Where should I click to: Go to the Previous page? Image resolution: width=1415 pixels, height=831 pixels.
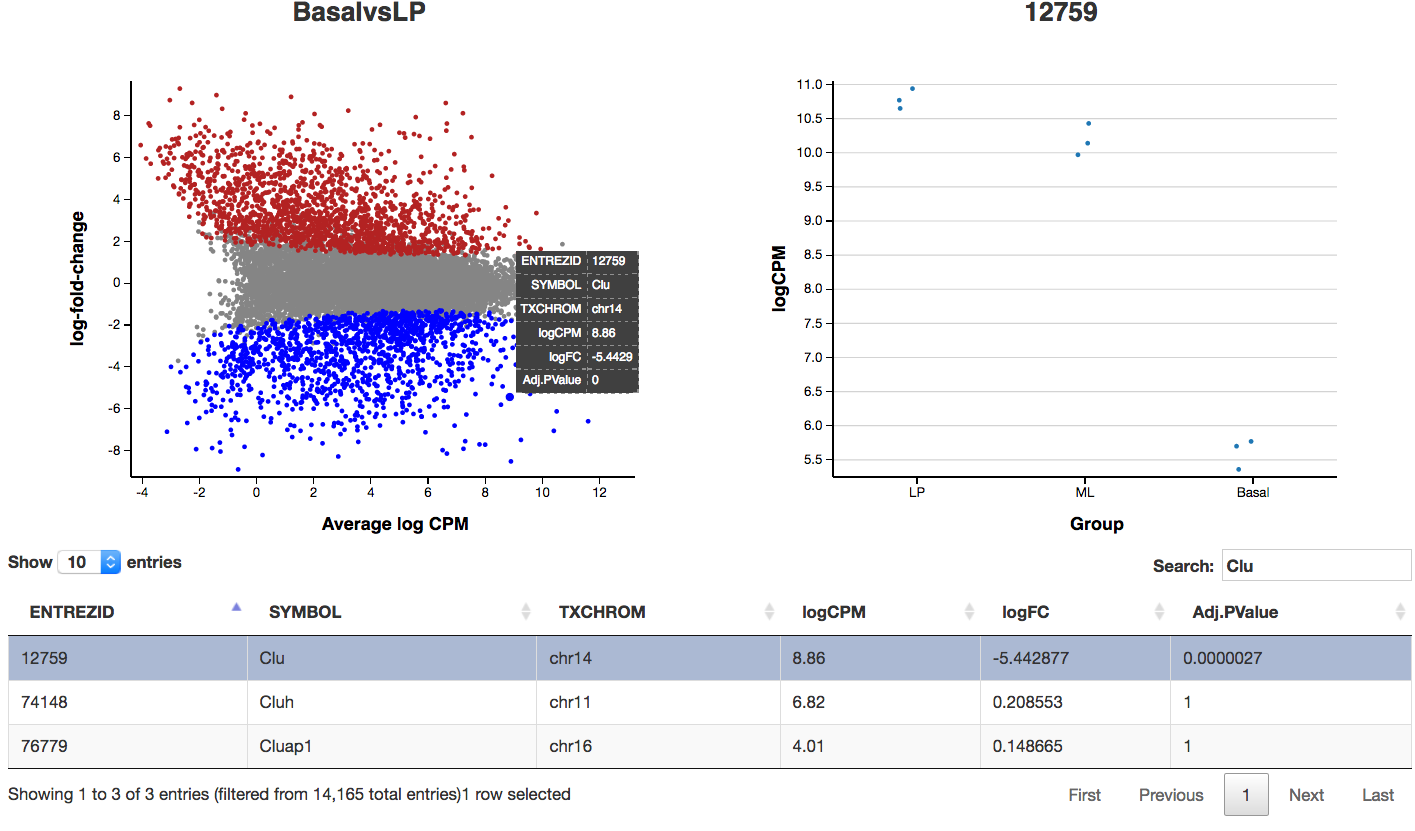pyautogui.click(x=1170, y=795)
